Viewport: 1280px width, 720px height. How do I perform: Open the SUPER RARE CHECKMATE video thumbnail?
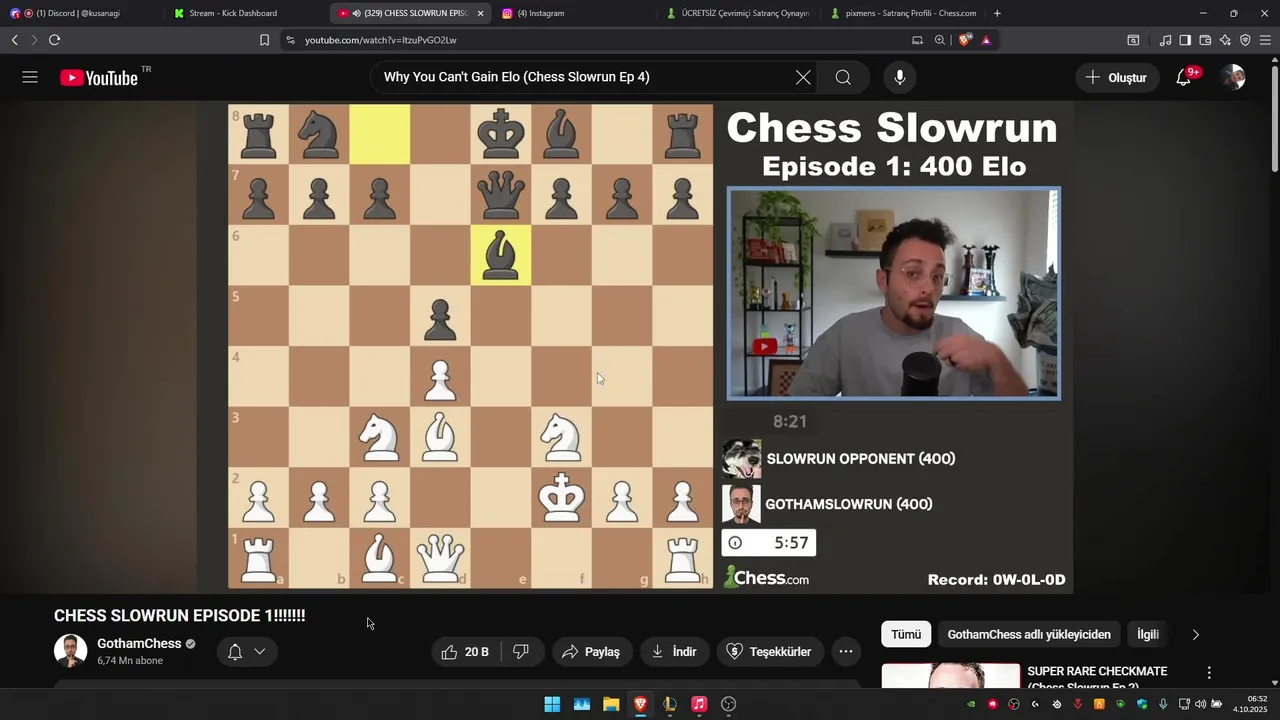pyautogui.click(x=951, y=676)
